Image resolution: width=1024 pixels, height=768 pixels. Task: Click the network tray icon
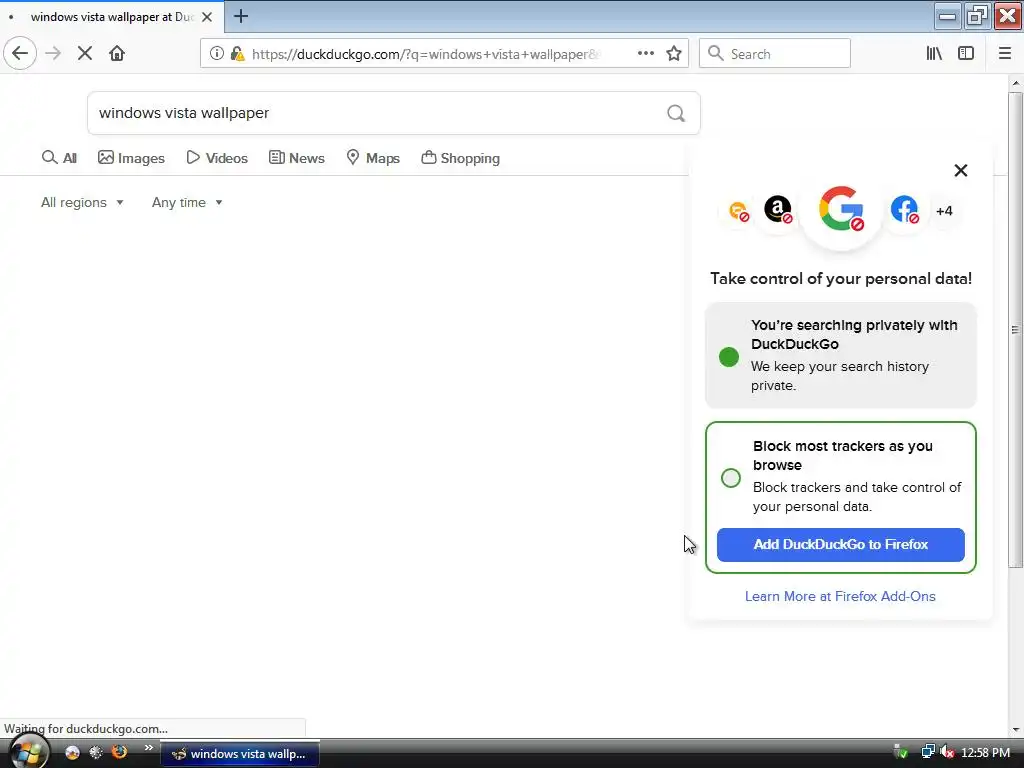point(927,752)
